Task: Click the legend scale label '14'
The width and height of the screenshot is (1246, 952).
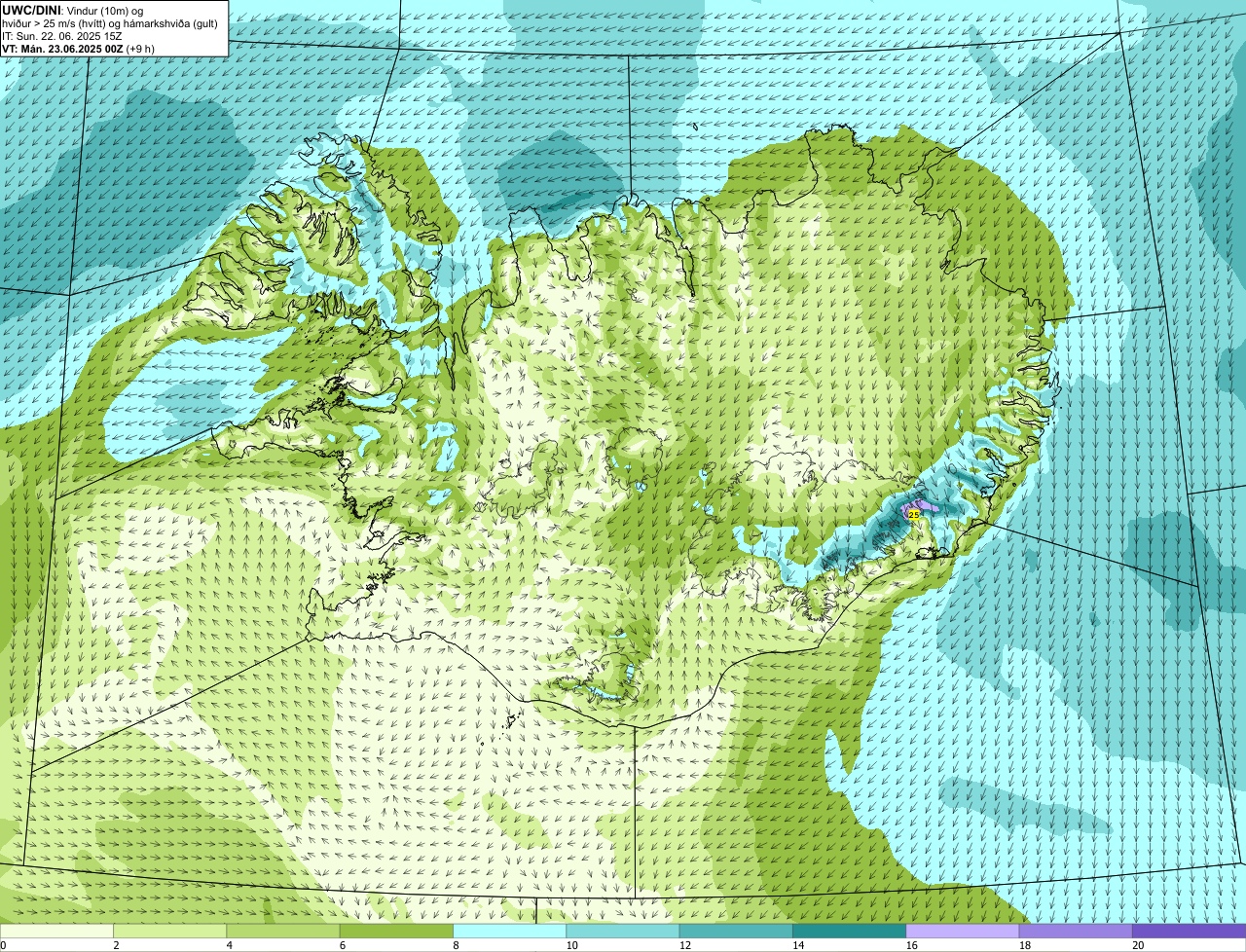Action: point(798,945)
